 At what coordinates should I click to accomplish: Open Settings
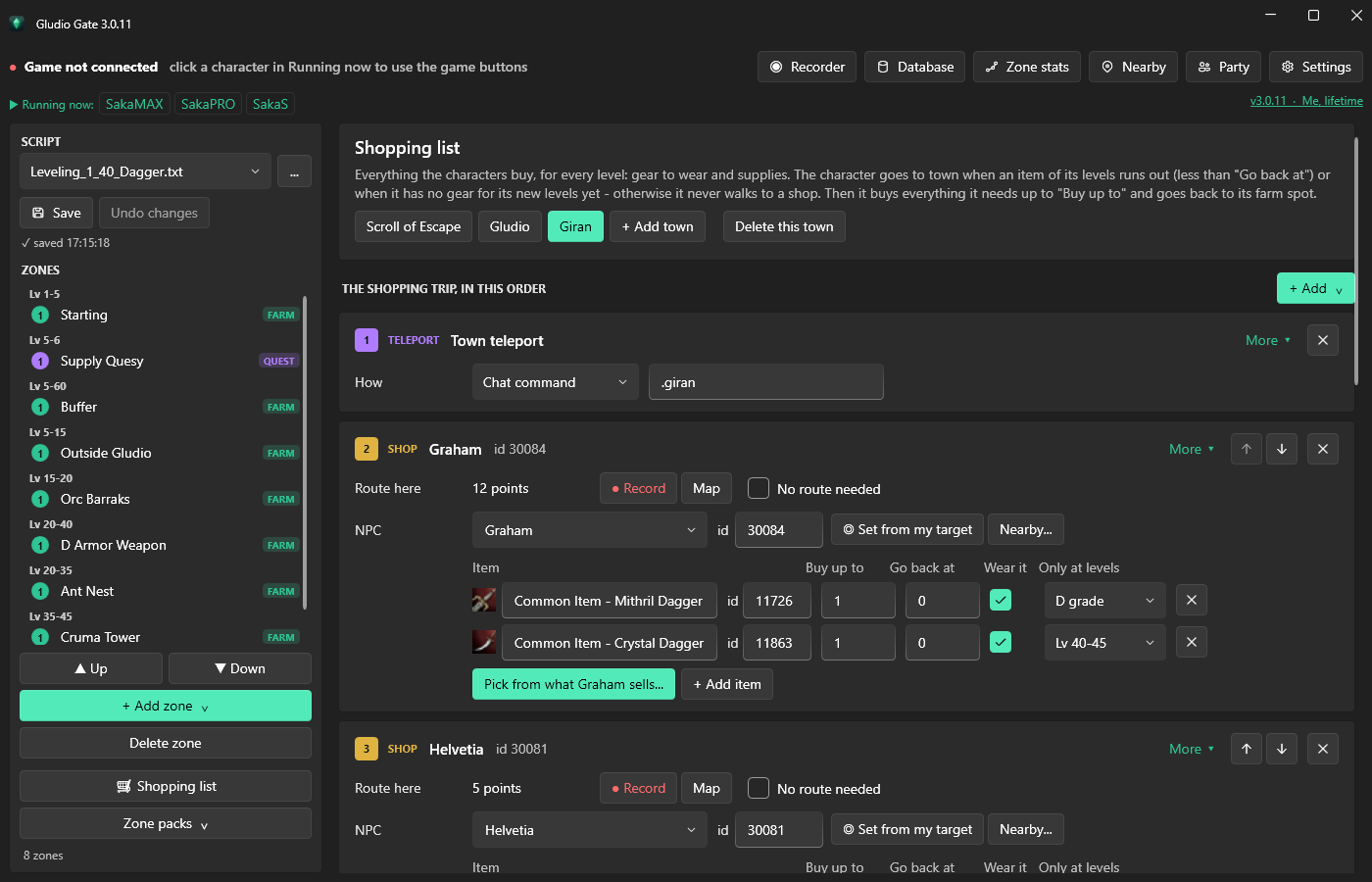click(1315, 67)
